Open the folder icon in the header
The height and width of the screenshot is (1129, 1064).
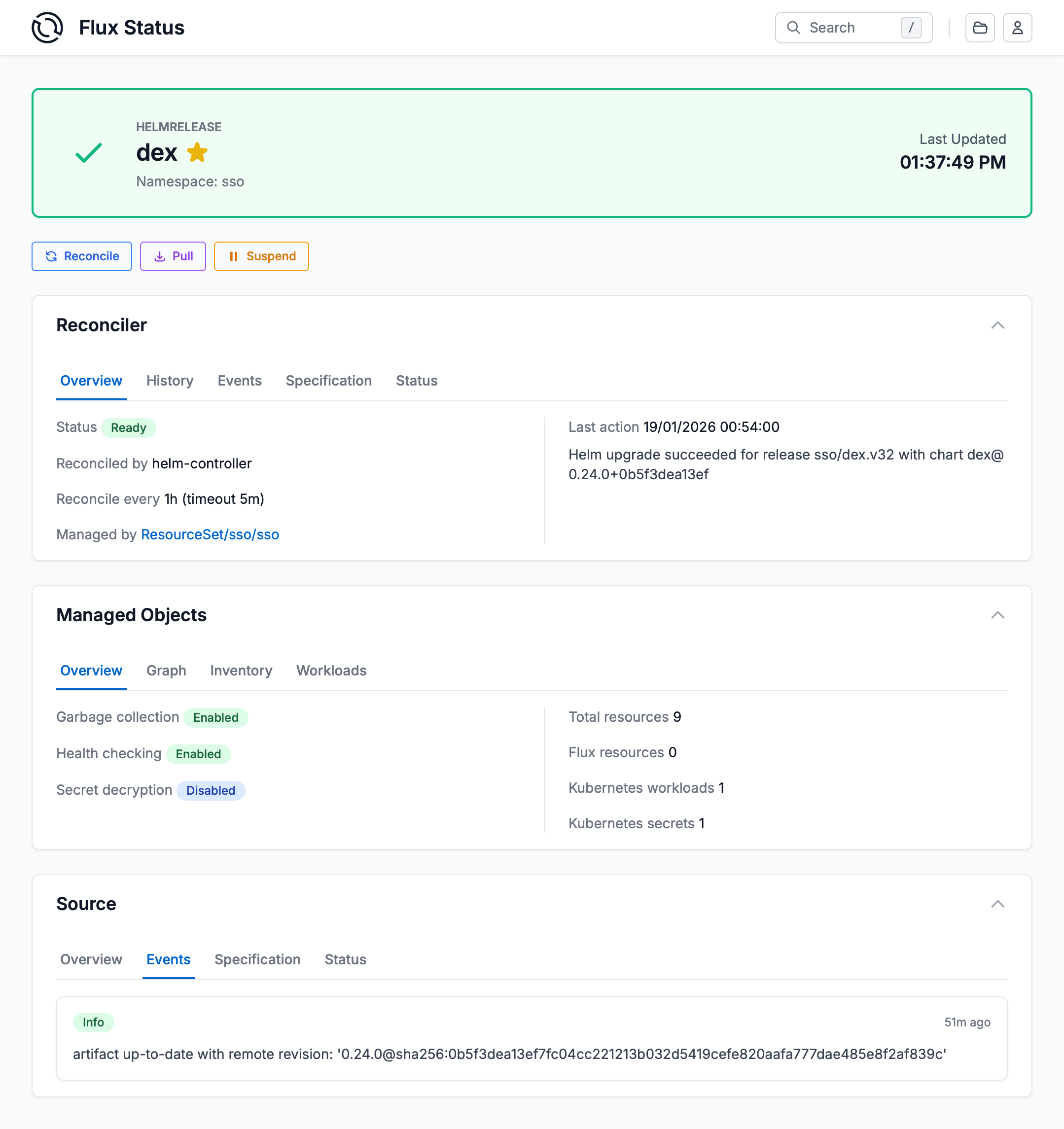[980, 27]
